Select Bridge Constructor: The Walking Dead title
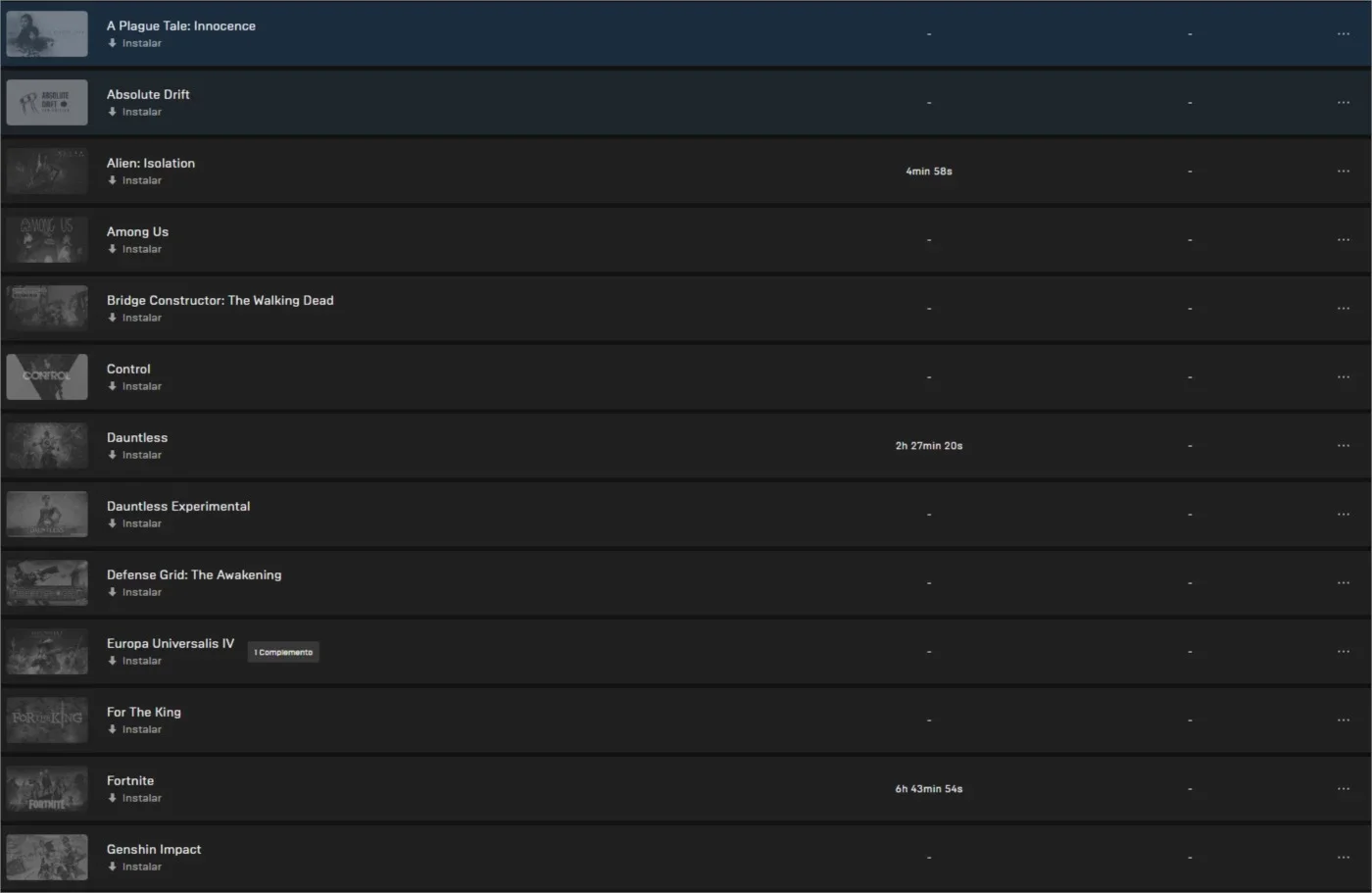This screenshot has width=1372, height=893. coord(220,300)
